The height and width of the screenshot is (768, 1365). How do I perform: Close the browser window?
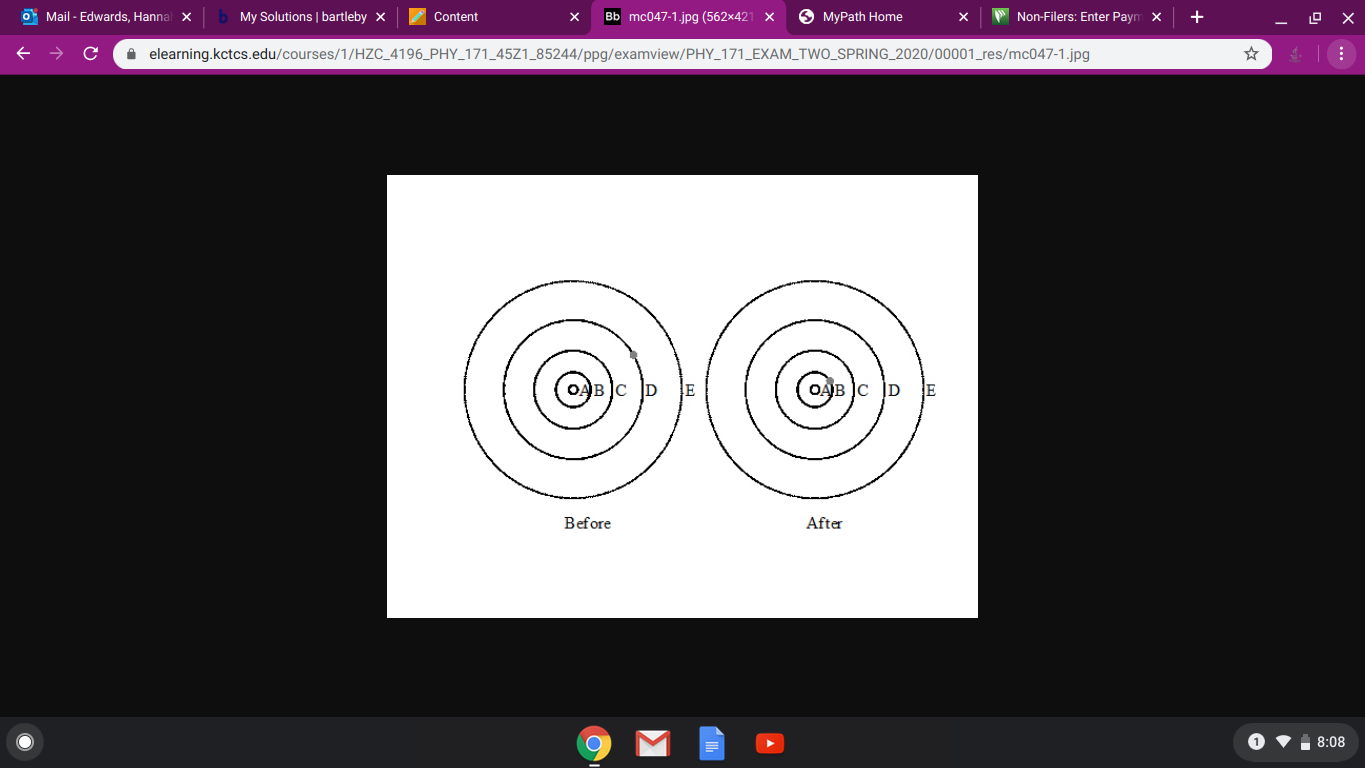tap(1347, 18)
